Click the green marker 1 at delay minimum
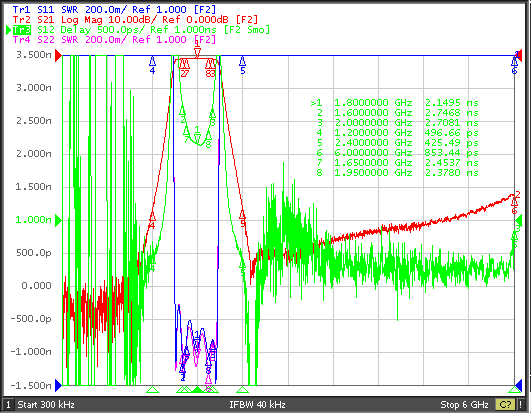This screenshot has width=531, height=414. pyautogui.click(x=197, y=134)
